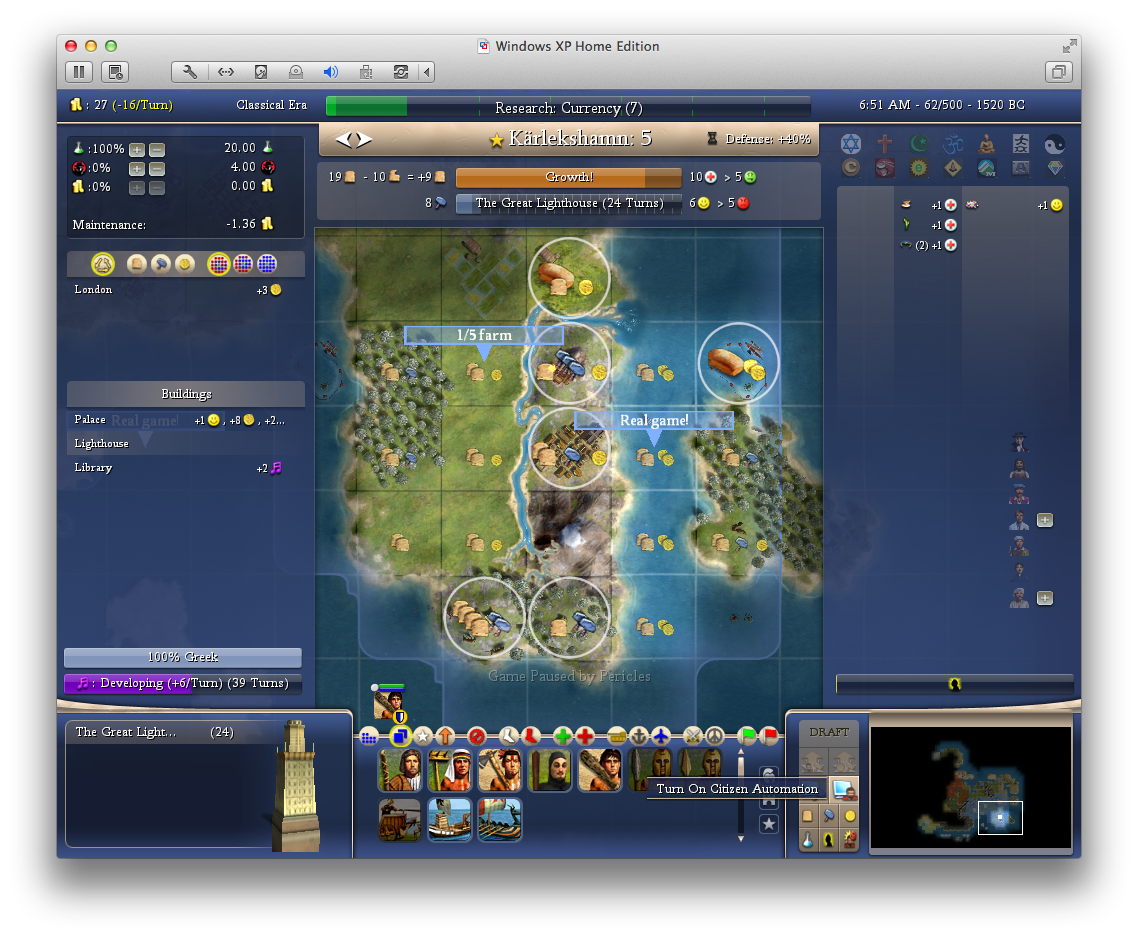The image size is (1138, 937).
Task: Click the speaker sound icon in the toolbar
Action: (x=331, y=72)
